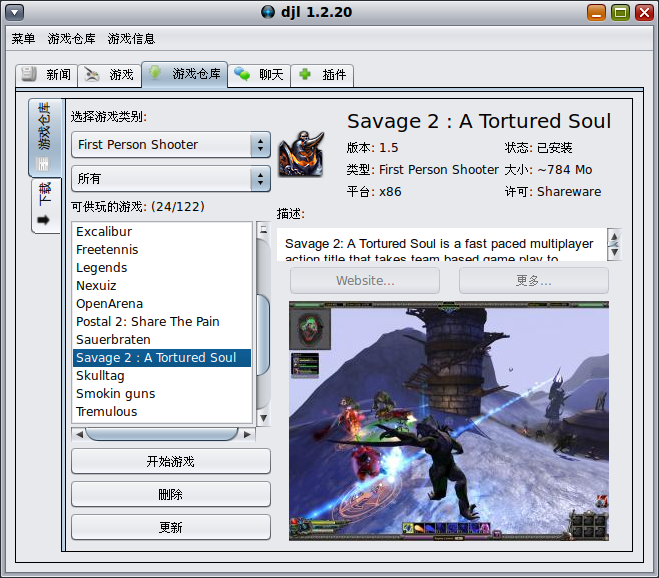Click the description text box

point(442,244)
